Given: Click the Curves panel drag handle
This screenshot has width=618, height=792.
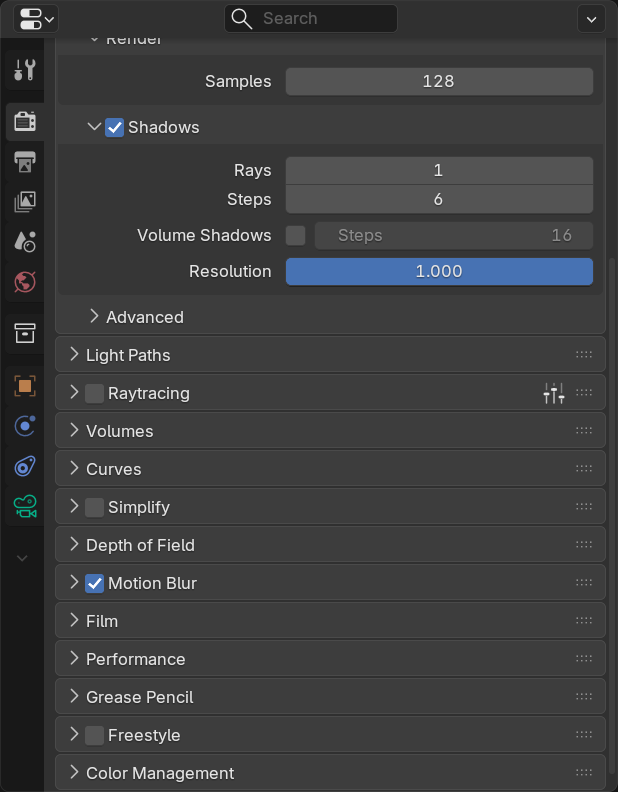Looking at the screenshot, I should [x=584, y=469].
